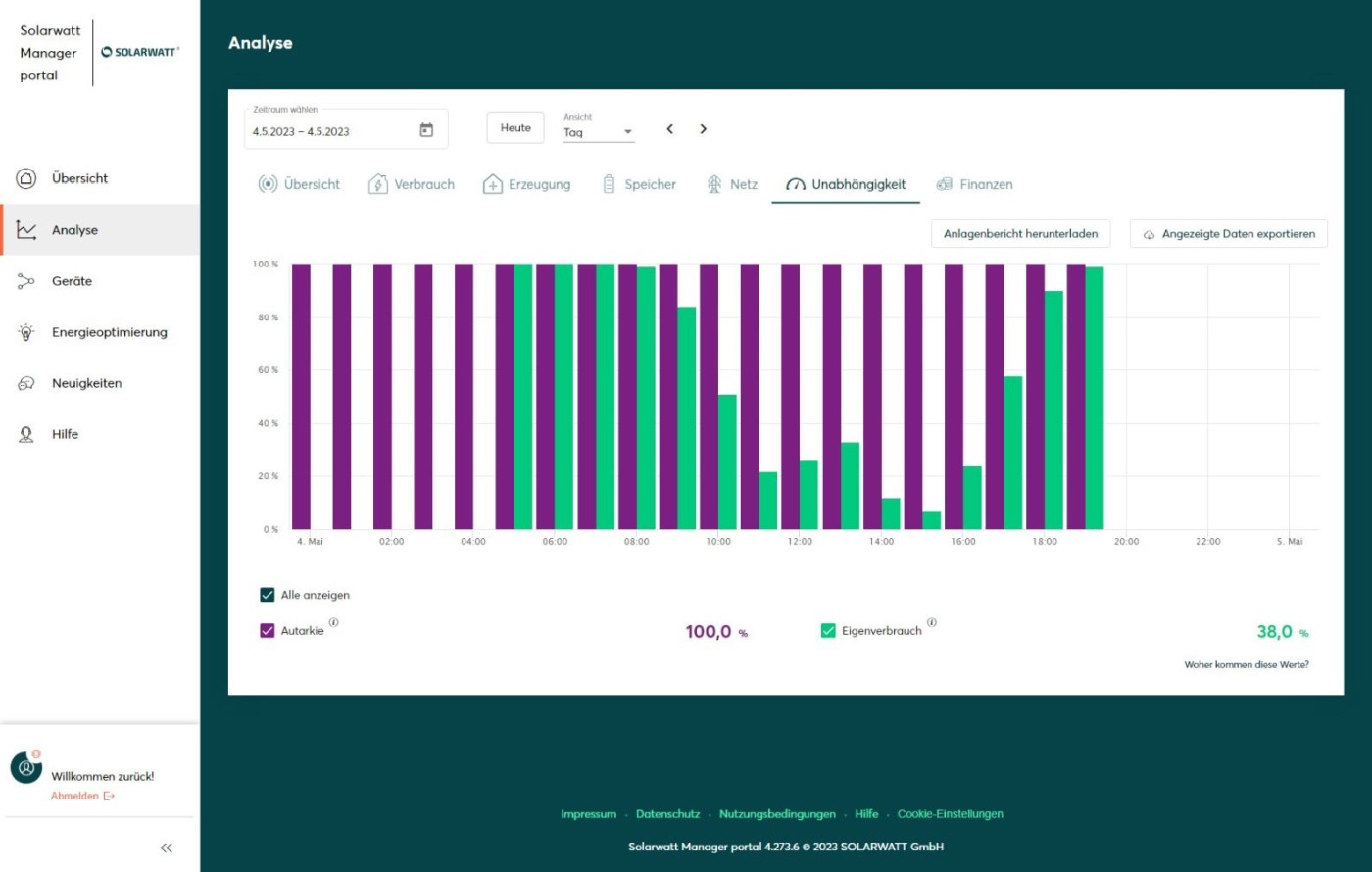
Task: Click info icon next to Eigenverbrauch
Action: coord(932,622)
